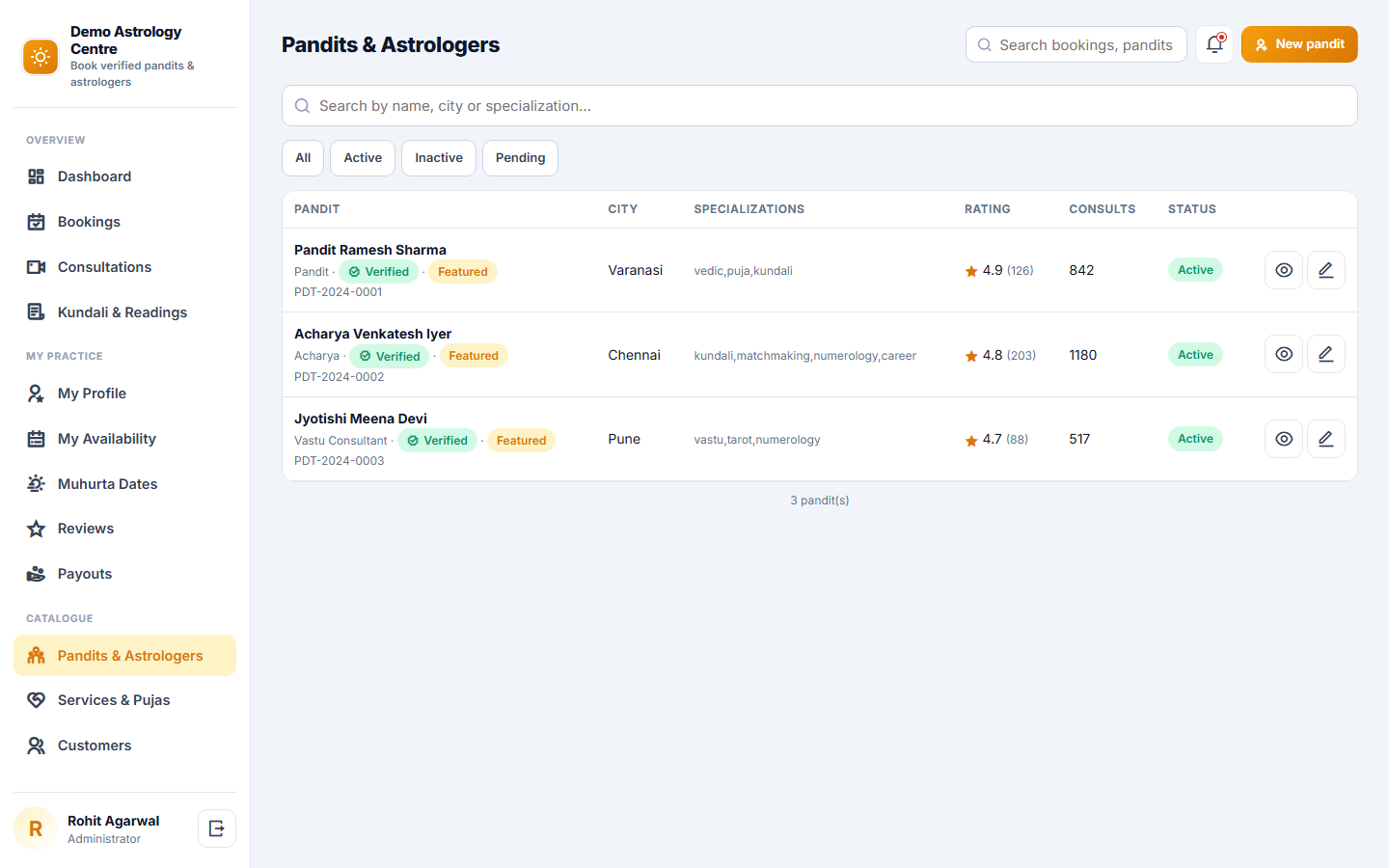Click the Pandit Ramesh Sharma name
The image size is (1389, 868).
coord(370,250)
